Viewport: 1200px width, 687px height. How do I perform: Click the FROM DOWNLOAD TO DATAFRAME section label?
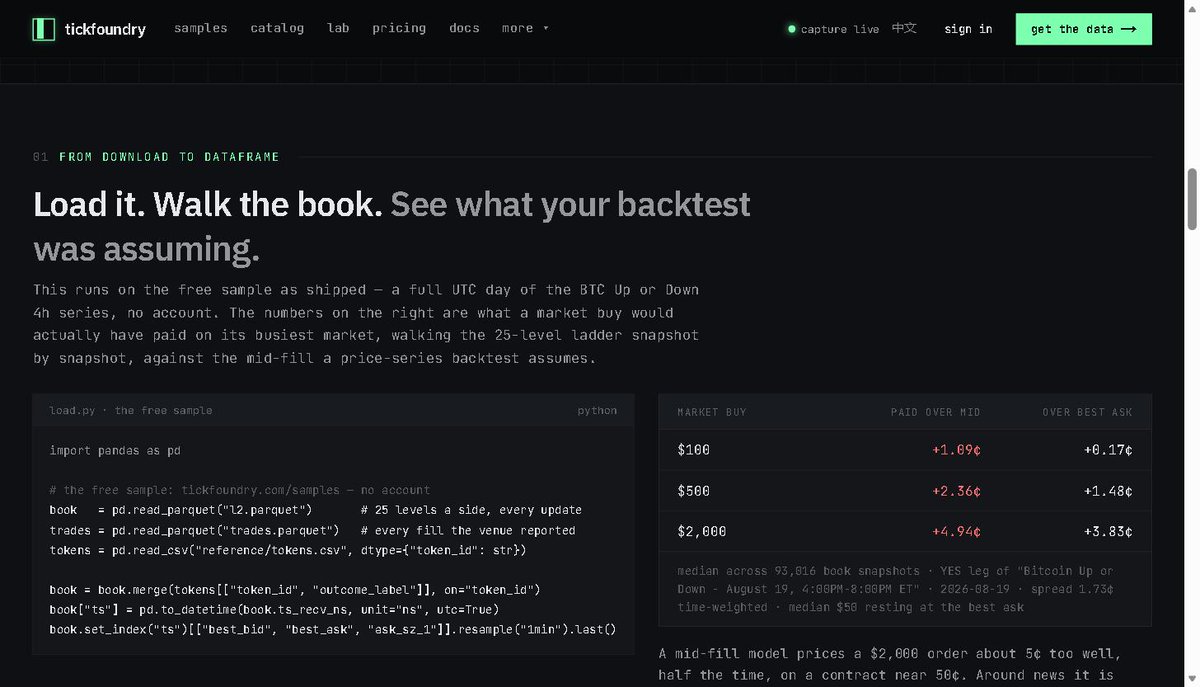point(169,157)
